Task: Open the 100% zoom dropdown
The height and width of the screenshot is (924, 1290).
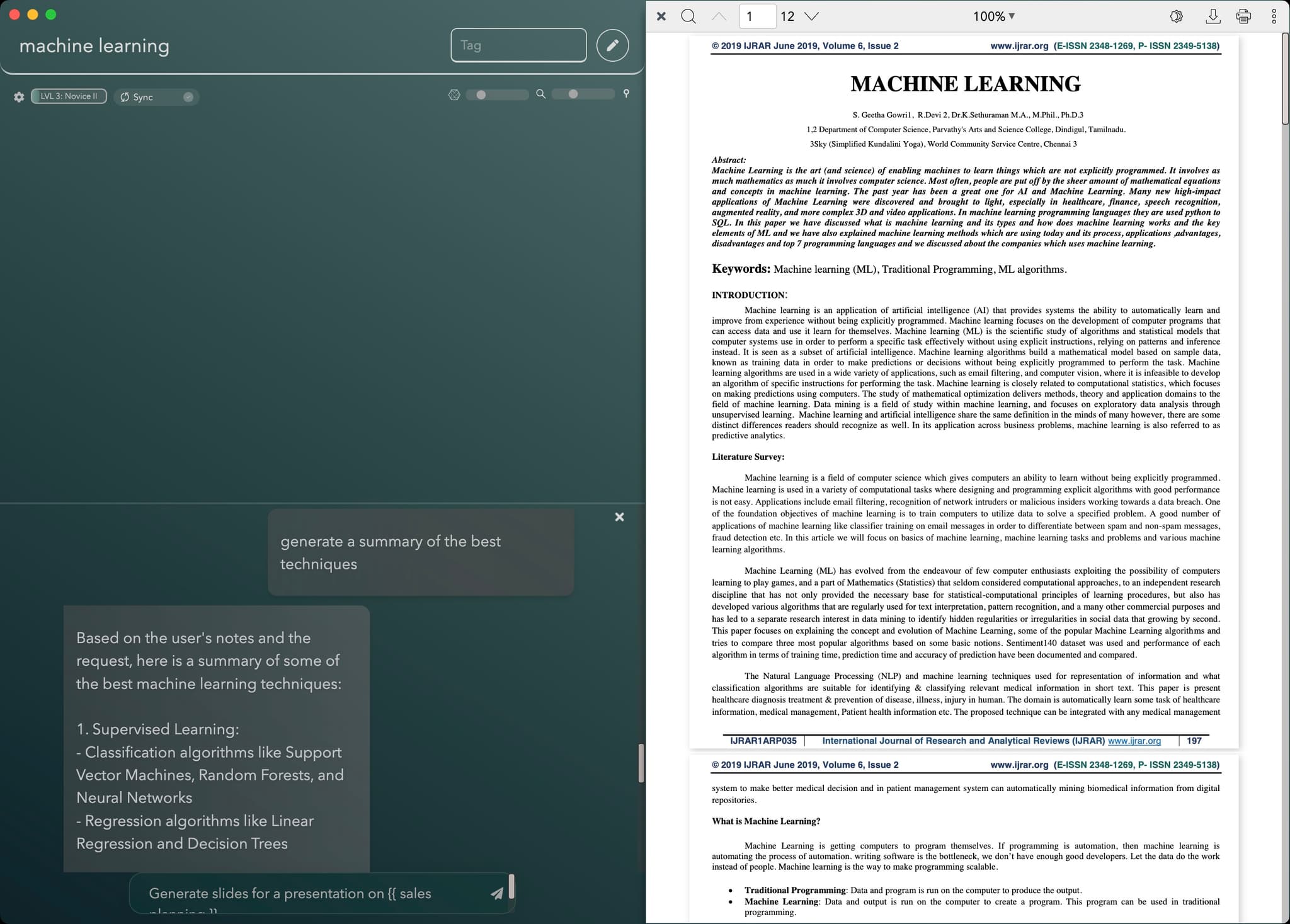Action: [x=993, y=16]
